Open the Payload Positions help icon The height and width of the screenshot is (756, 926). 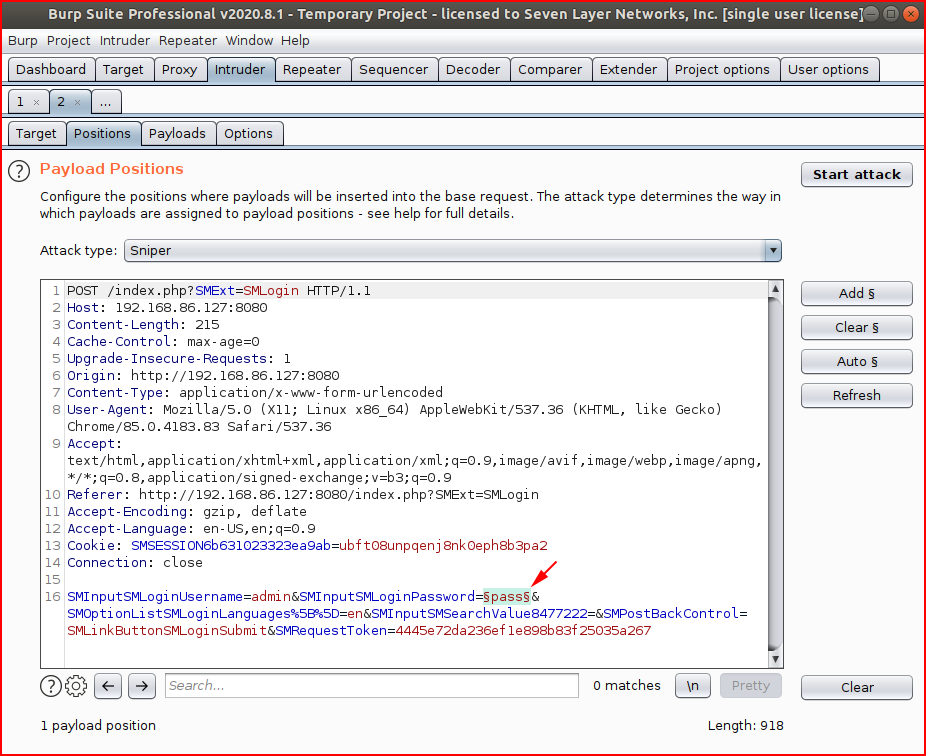[19, 171]
